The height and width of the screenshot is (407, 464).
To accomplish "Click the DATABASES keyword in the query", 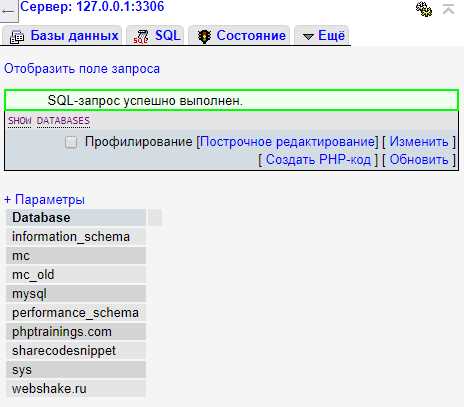I will click(63, 121).
